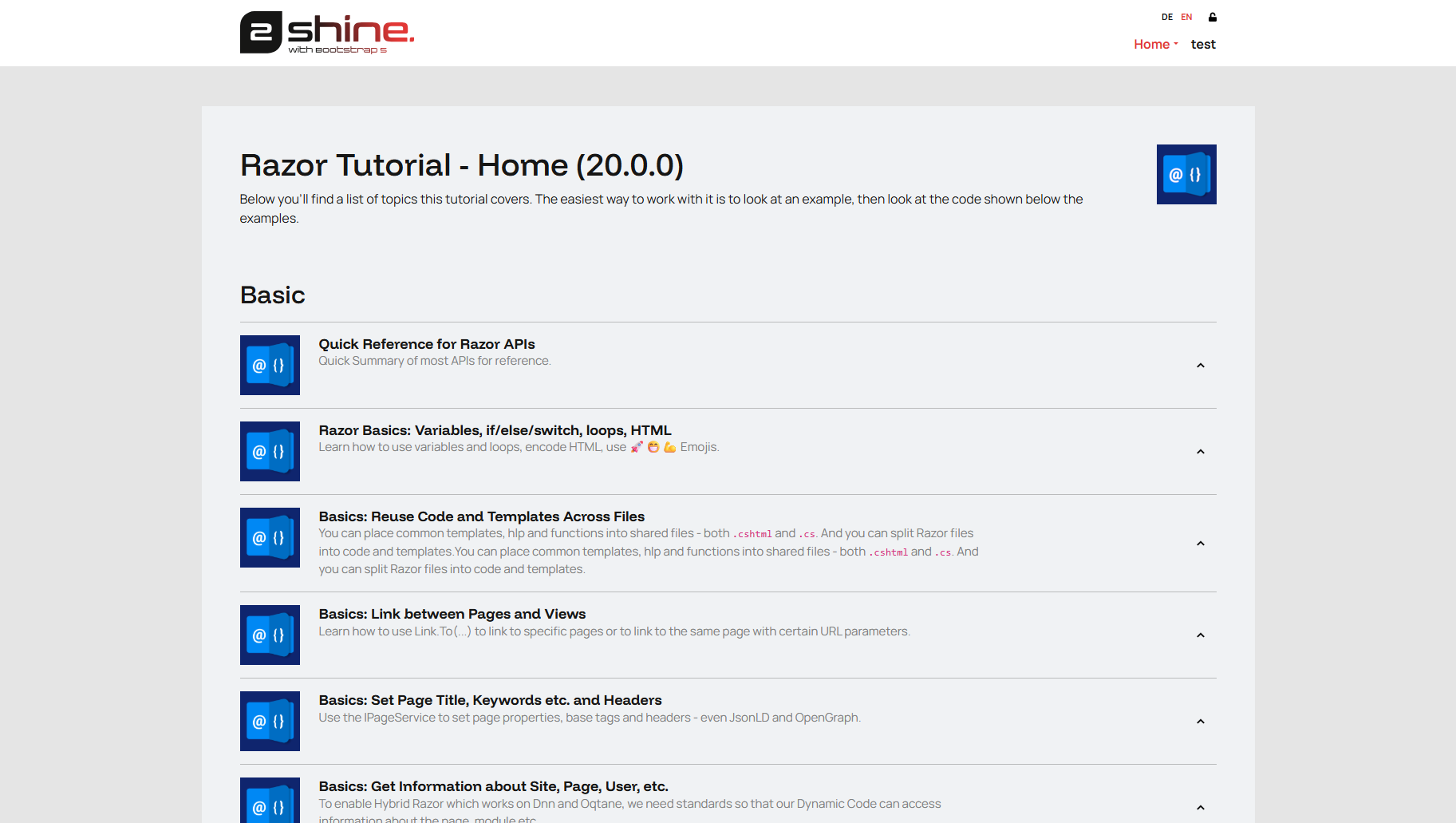Click the Set Page Title row icon
Image resolution: width=1456 pixels, height=823 pixels.
tap(270, 721)
